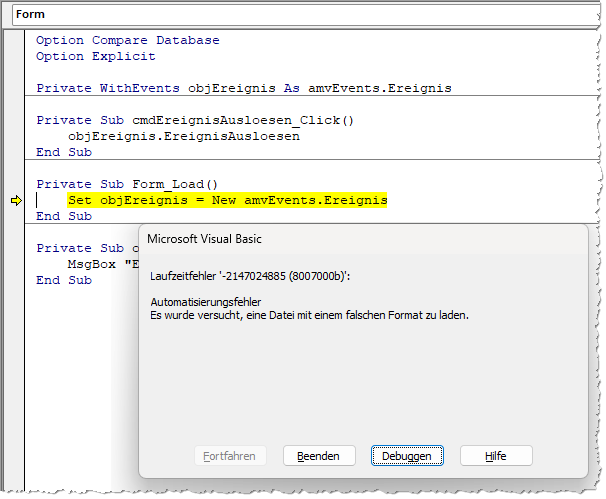
Task: Click margin bar beside Private Sub Form_Load()
Action: tap(16, 184)
